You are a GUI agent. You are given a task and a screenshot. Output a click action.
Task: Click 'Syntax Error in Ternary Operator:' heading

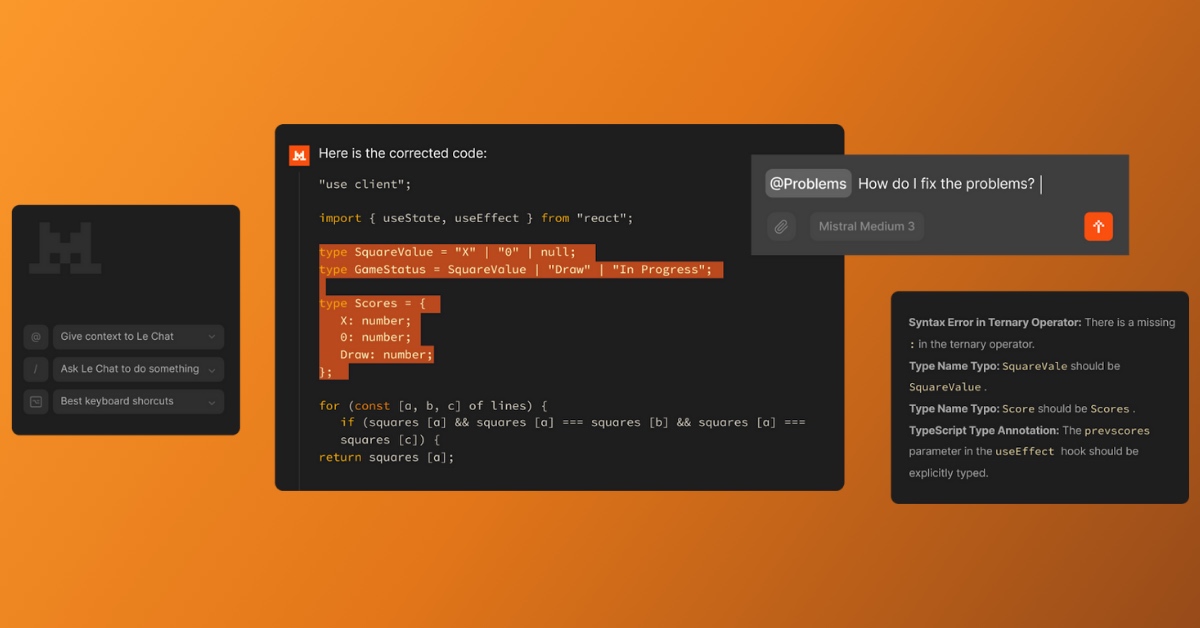click(x=995, y=323)
